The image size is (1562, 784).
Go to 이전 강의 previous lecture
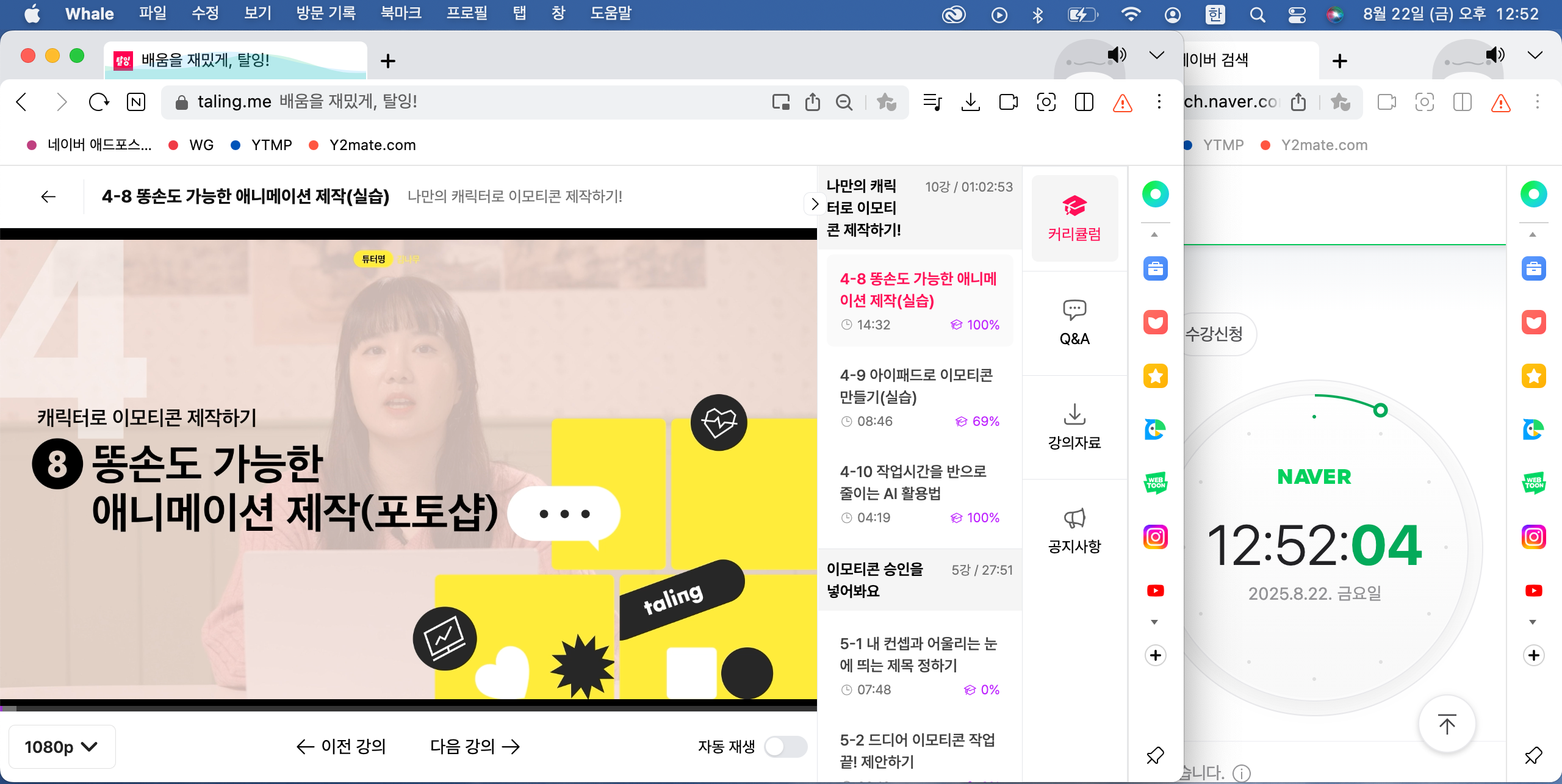(341, 746)
